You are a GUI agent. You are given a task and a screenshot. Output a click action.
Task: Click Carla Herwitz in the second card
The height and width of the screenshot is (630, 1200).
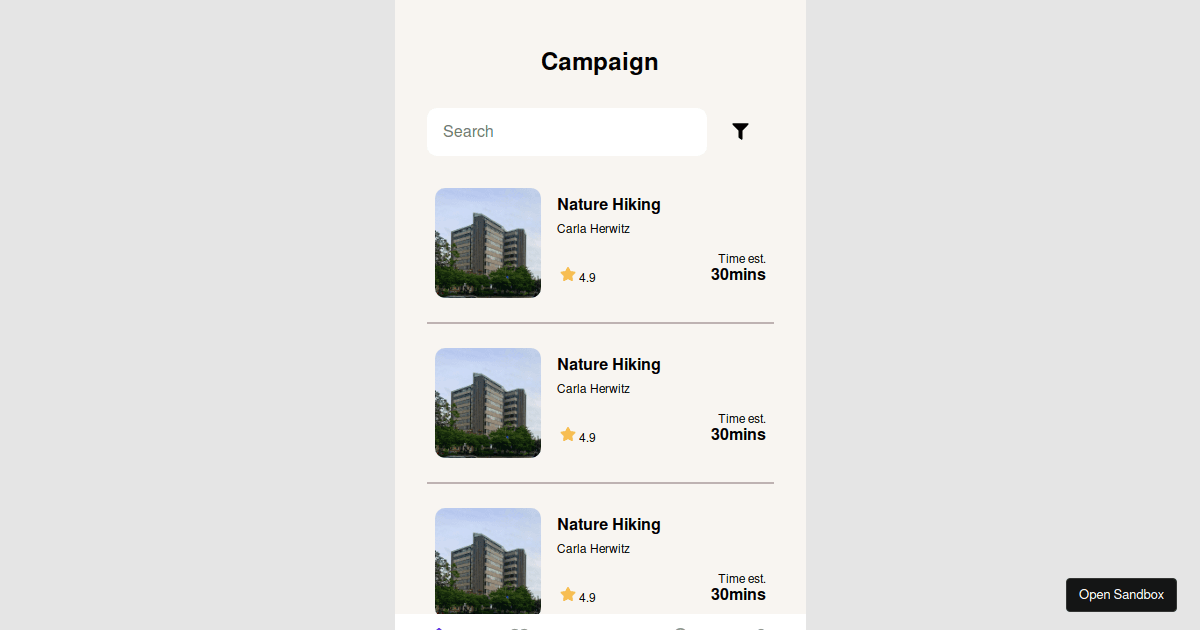pos(593,389)
